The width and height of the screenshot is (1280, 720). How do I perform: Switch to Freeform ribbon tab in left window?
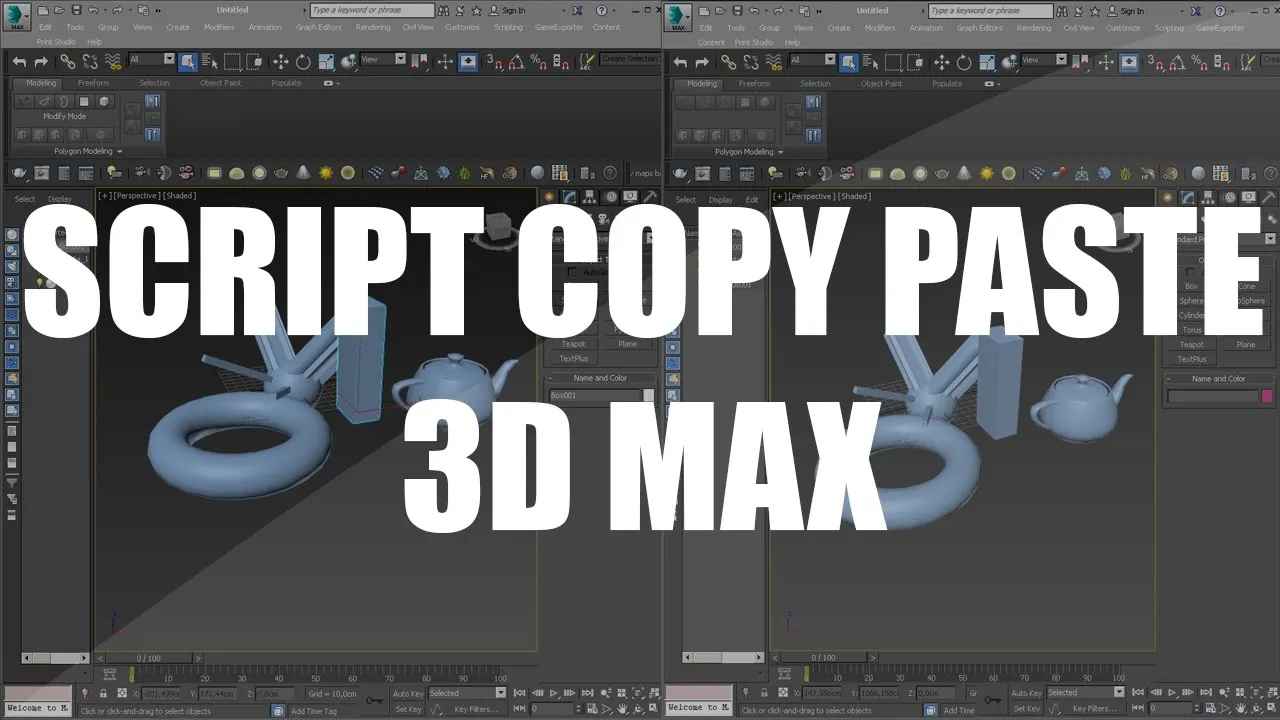[x=94, y=83]
